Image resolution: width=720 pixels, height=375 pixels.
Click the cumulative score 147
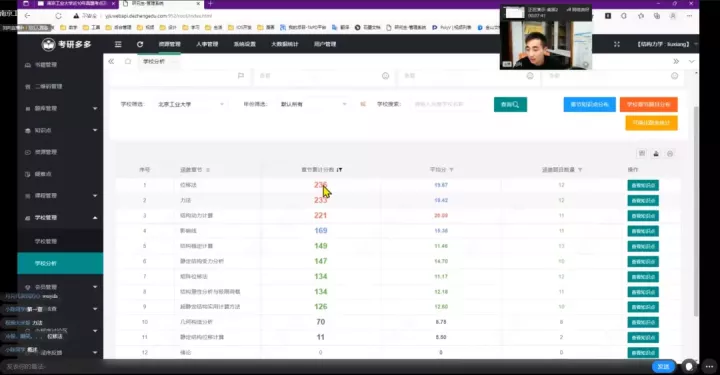(x=321, y=261)
